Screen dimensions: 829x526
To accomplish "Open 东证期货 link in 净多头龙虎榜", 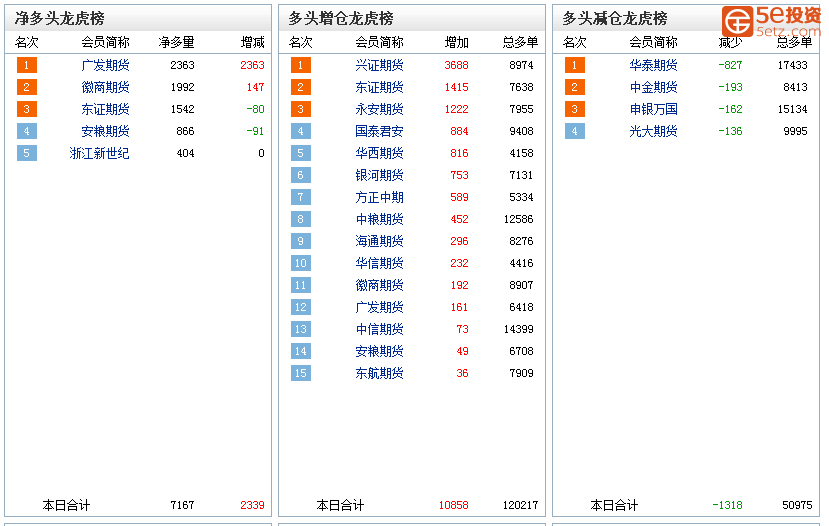I will pos(105,109).
